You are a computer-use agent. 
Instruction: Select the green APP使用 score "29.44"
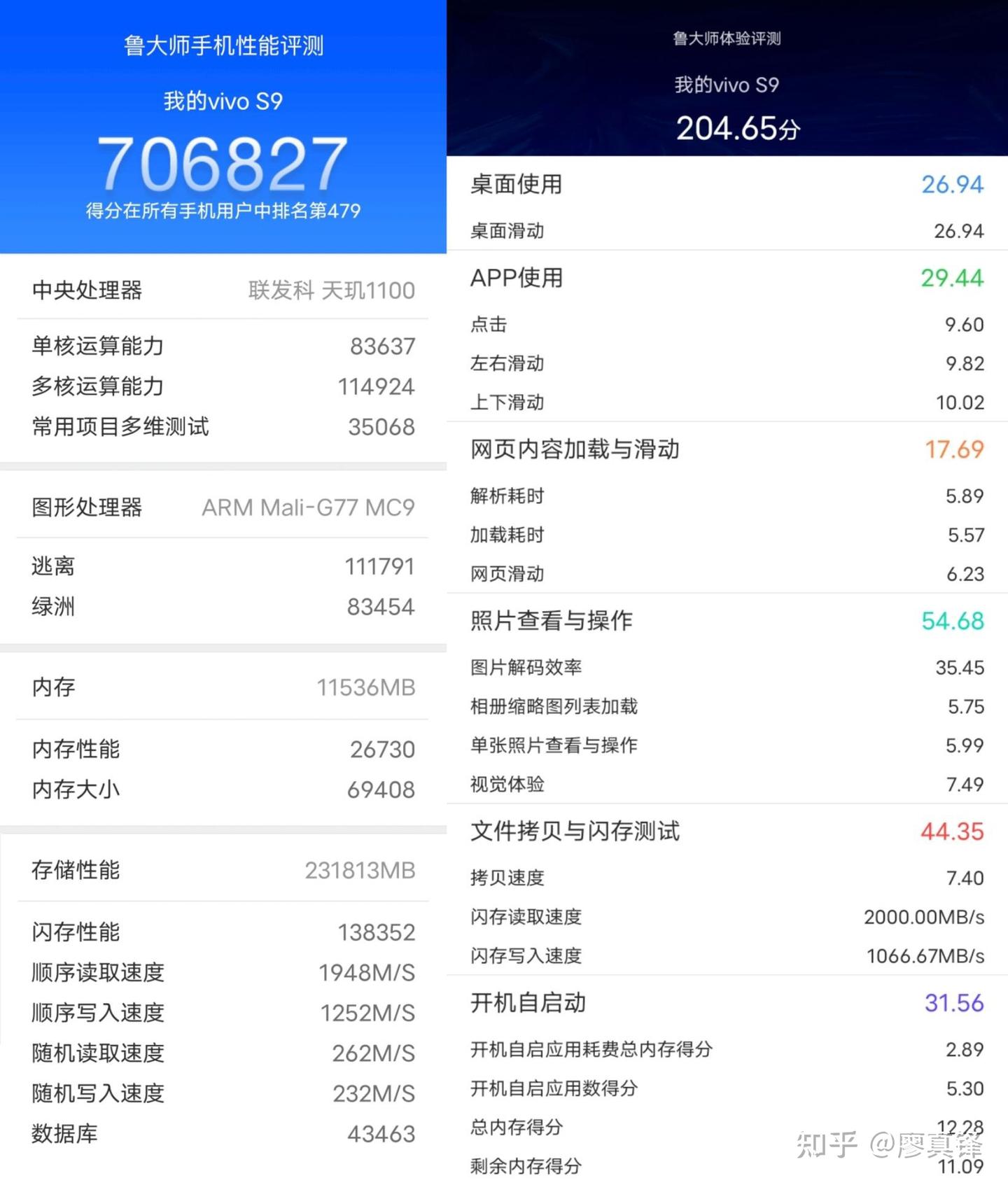pyautogui.click(x=952, y=278)
